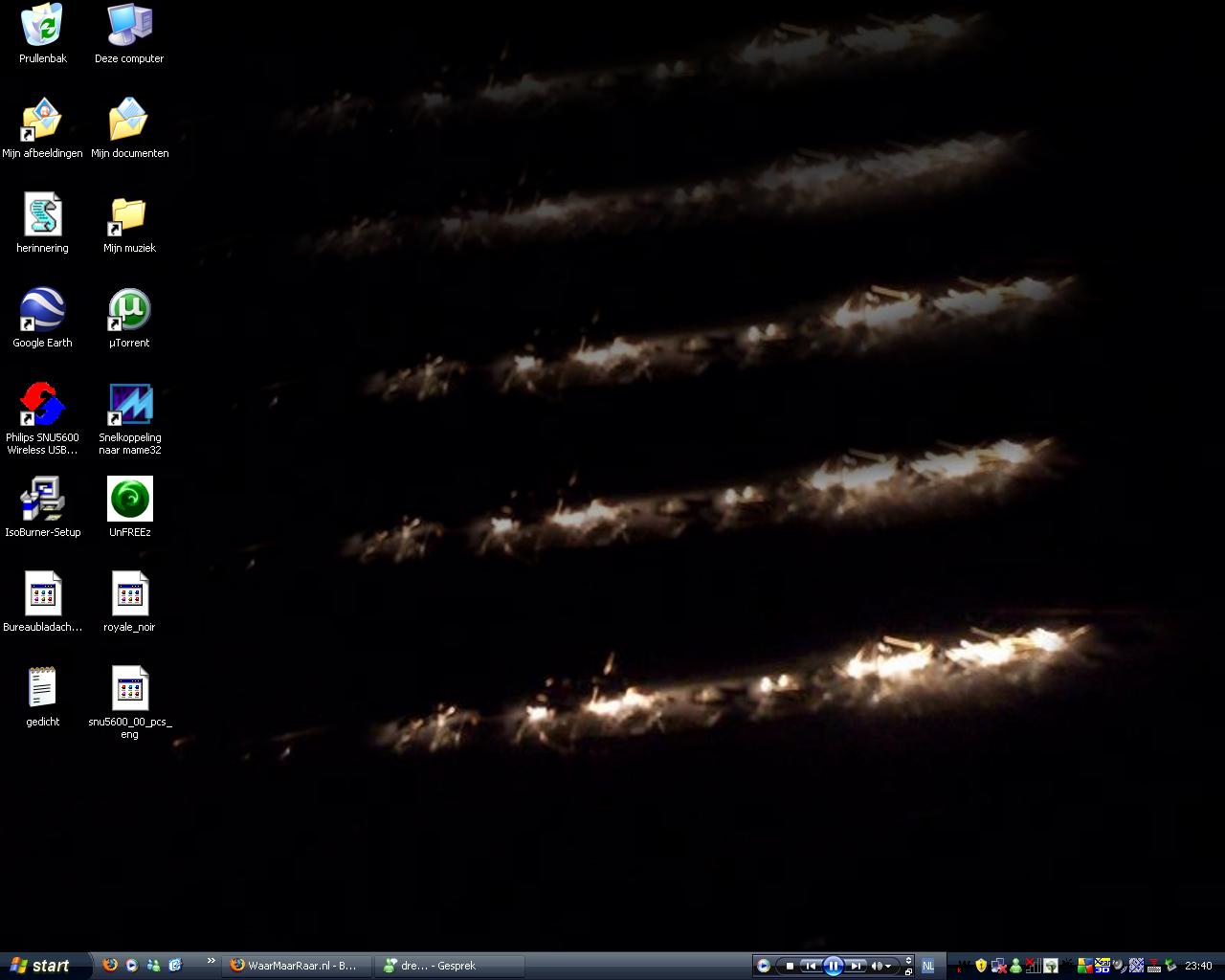Open green Messenger buddy tray icon
Screen dimensions: 1225x980
pos(1015,966)
